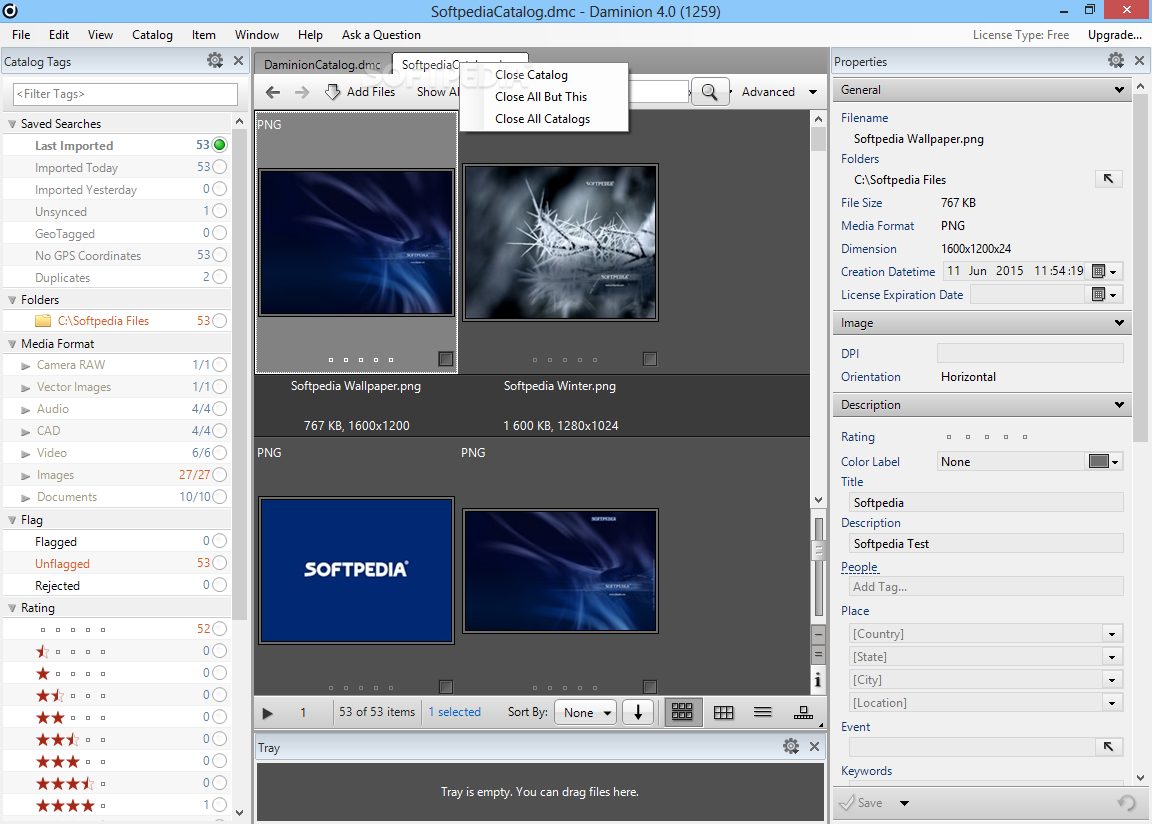This screenshot has width=1152, height=824.
Task: Open the Color Label swatch picker
Action: (x=1104, y=461)
